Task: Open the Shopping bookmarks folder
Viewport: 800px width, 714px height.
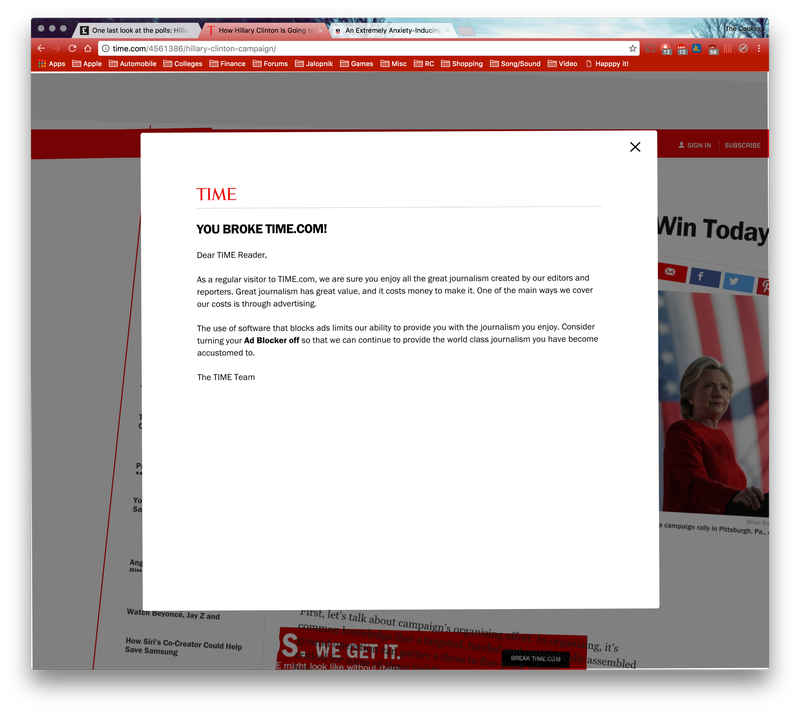Action: pos(462,64)
